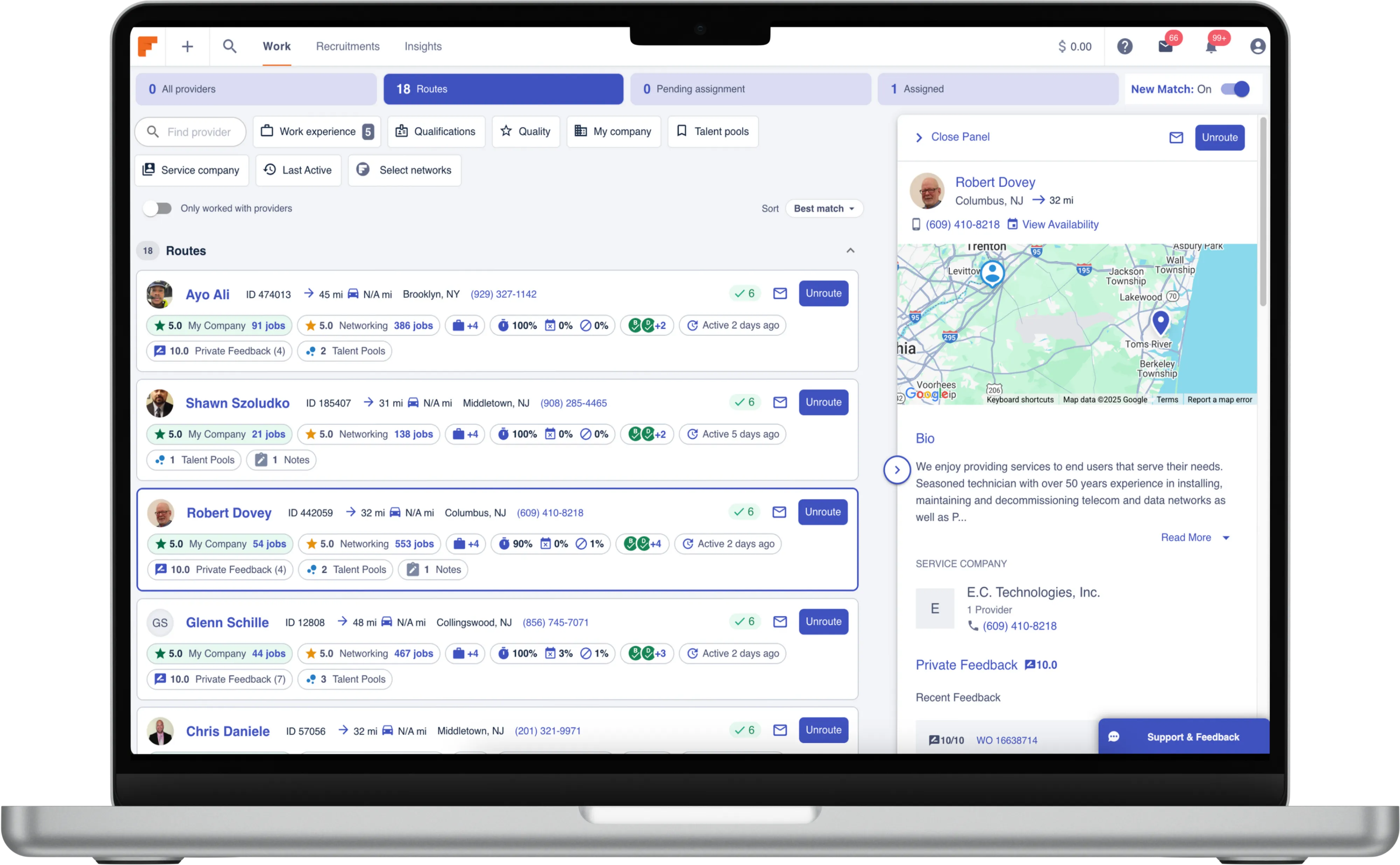Open the help question mark icon
Image resolution: width=1400 pixels, height=865 pixels.
click(1124, 46)
